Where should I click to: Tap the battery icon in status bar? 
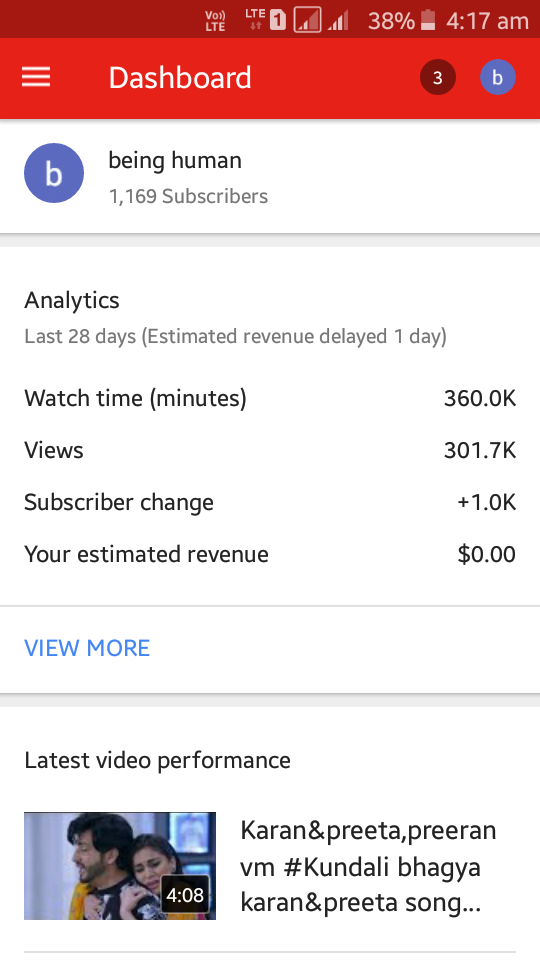[429, 20]
